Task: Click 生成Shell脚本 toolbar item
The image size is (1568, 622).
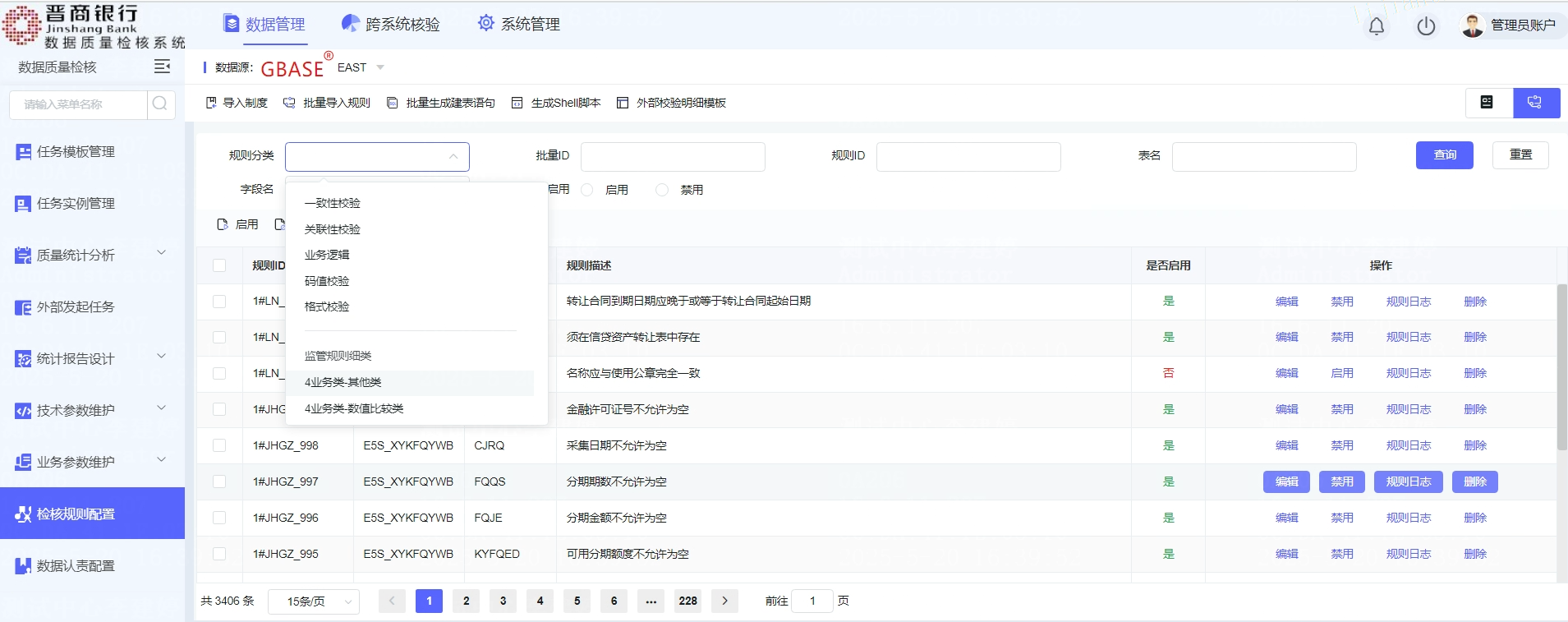Action: (x=556, y=103)
